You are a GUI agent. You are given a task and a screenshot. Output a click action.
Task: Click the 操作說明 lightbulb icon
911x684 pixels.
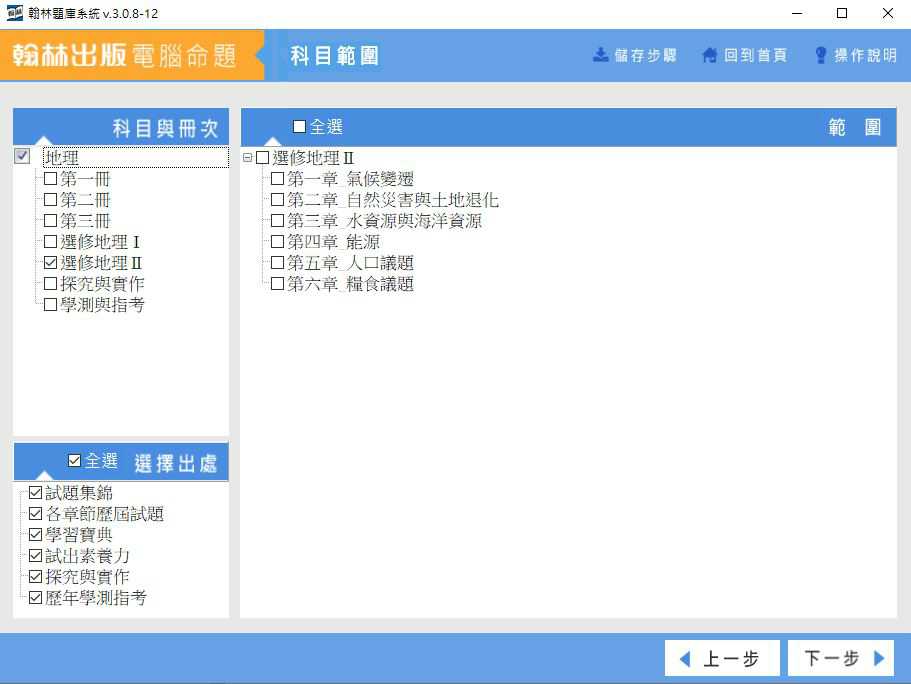pyautogui.click(x=820, y=55)
